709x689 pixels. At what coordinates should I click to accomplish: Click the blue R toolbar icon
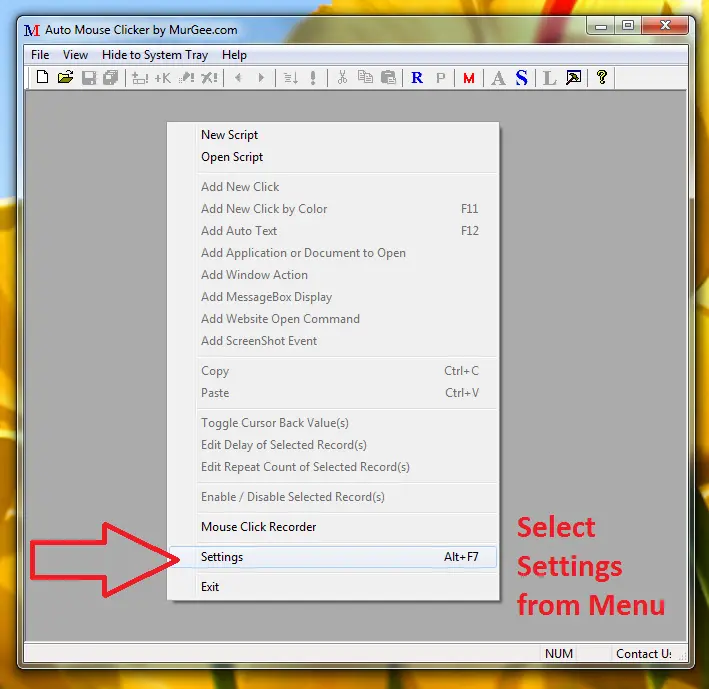tap(417, 78)
